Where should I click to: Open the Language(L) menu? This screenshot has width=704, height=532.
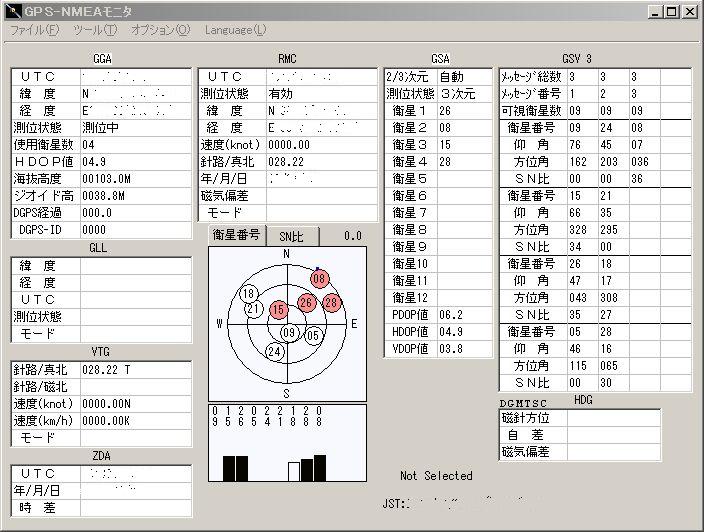point(235,30)
